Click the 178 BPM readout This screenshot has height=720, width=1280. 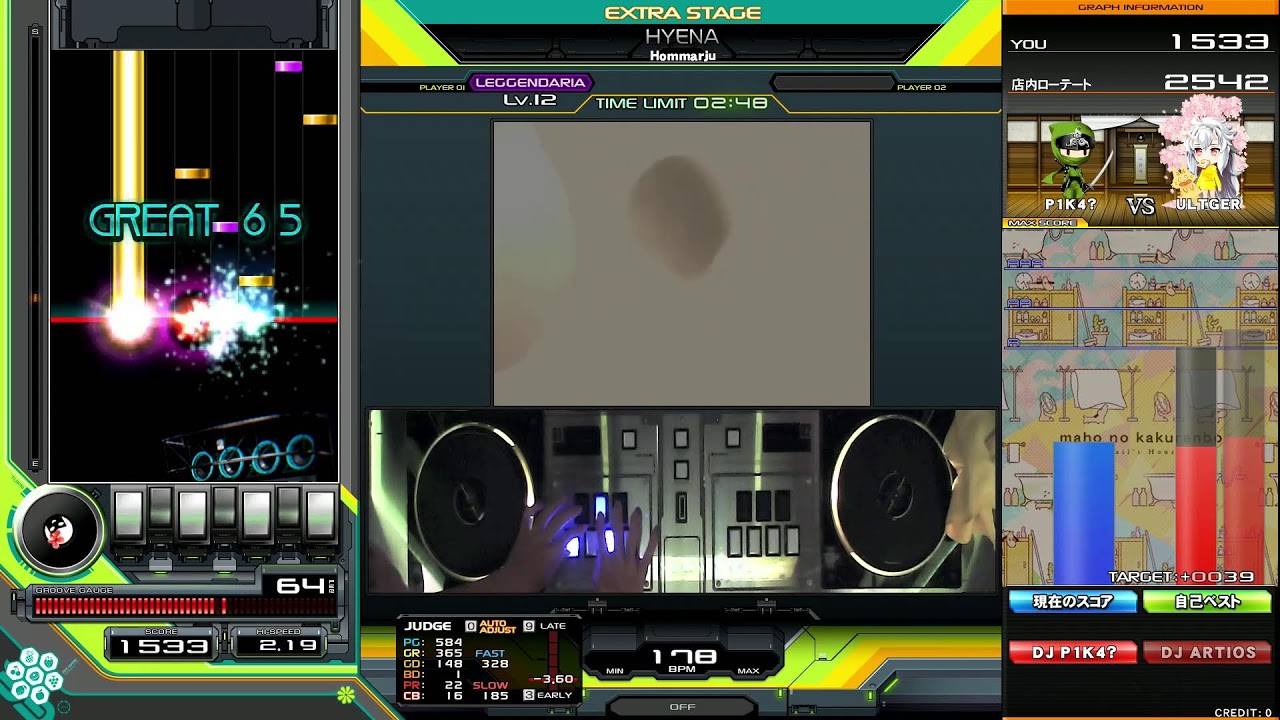coord(684,657)
